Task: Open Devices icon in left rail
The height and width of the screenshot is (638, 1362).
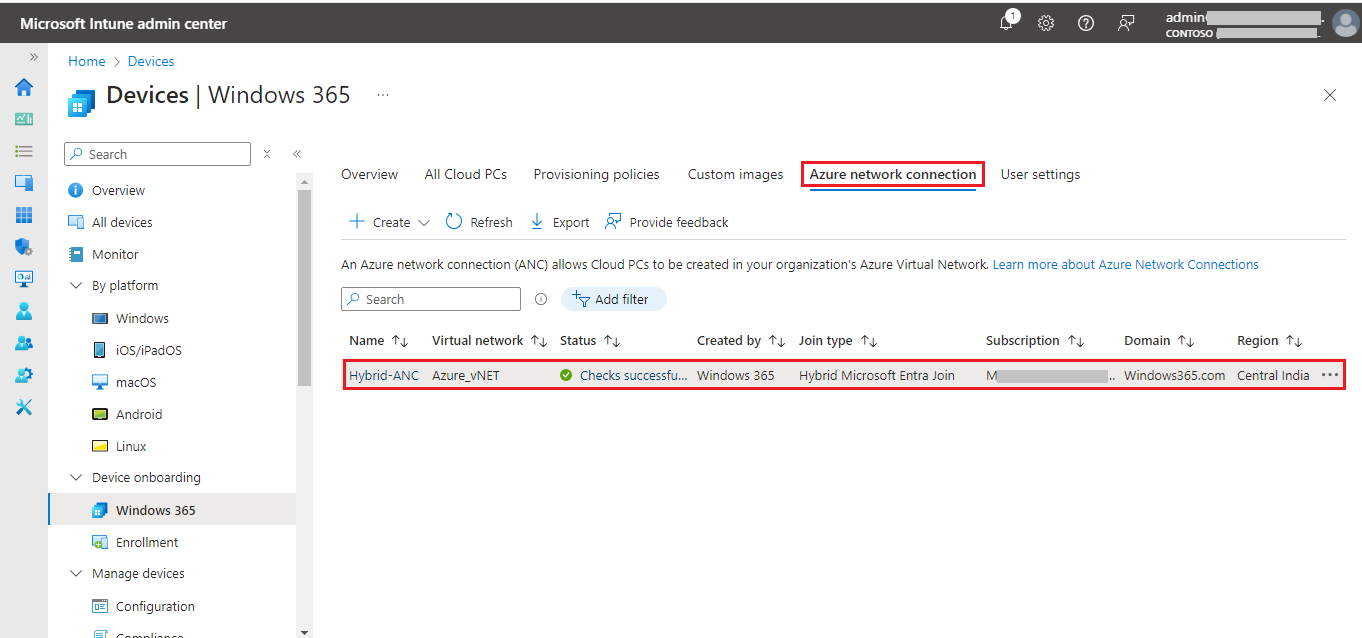Action: [x=23, y=183]
